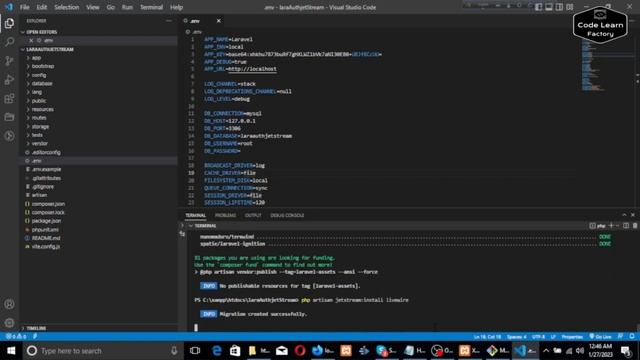Open terminal launch profile dropdown arrow

point(617,226)
